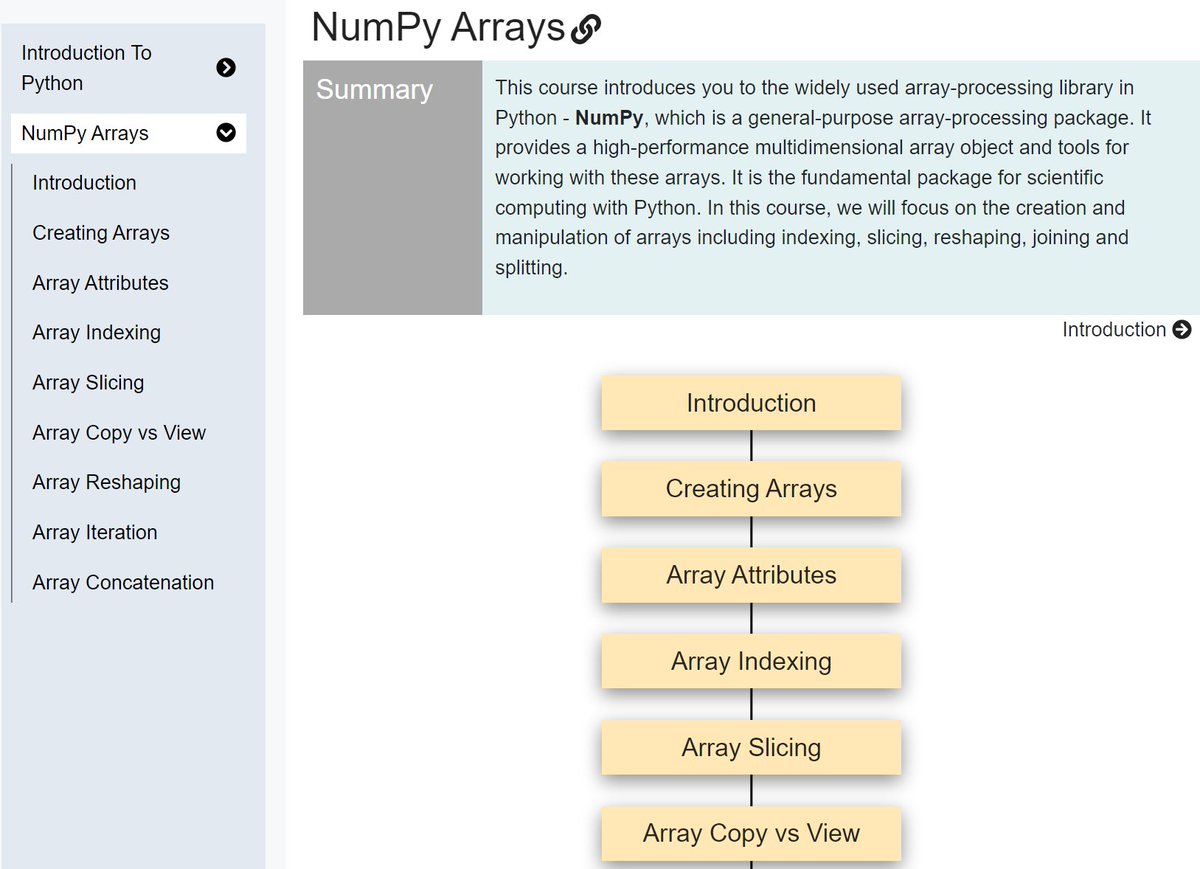Image resolution: width=1200 pixels, height=869 pixels.
Task: Click the permalink chain icon beside NumPy Arrays
Action: pos(585,30)
